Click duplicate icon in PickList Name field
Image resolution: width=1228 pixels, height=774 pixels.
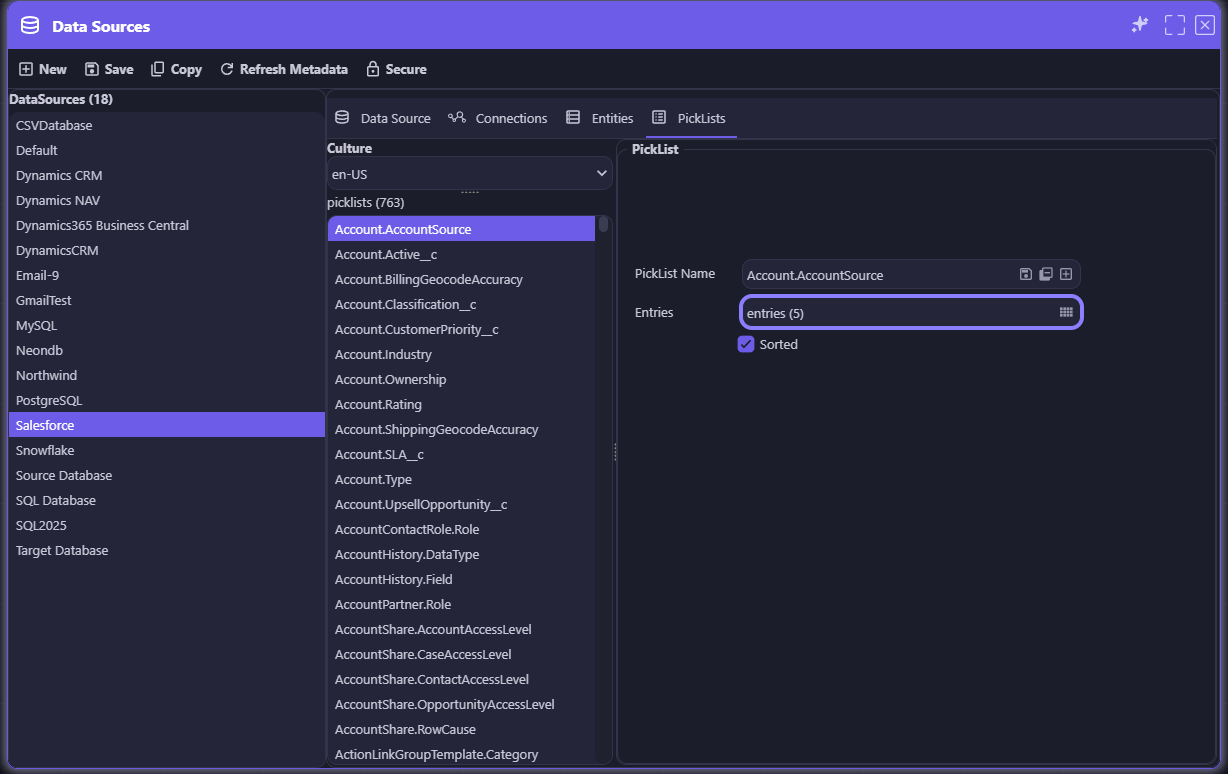point(1046,274)
